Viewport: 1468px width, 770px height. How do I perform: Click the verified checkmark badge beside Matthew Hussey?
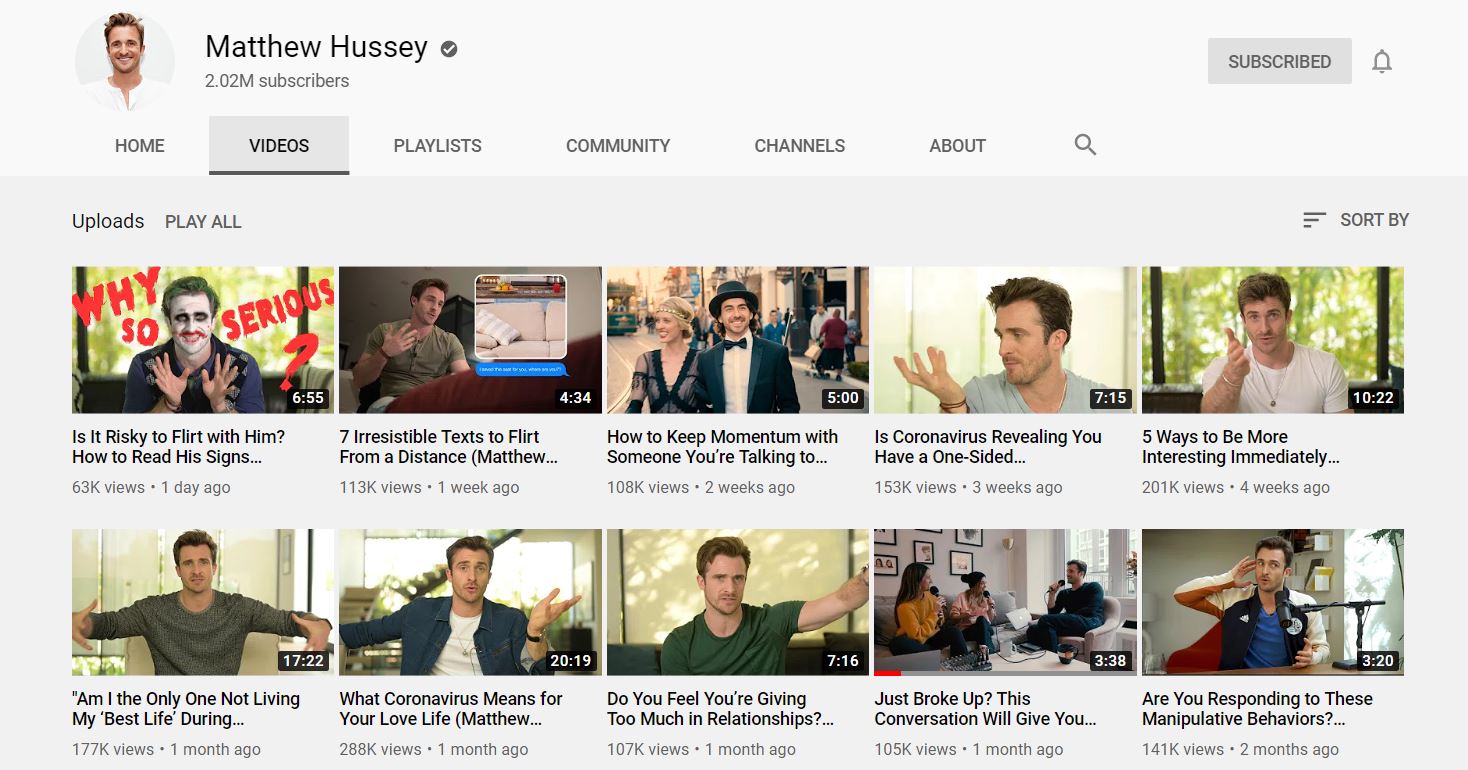click(449, 48)
